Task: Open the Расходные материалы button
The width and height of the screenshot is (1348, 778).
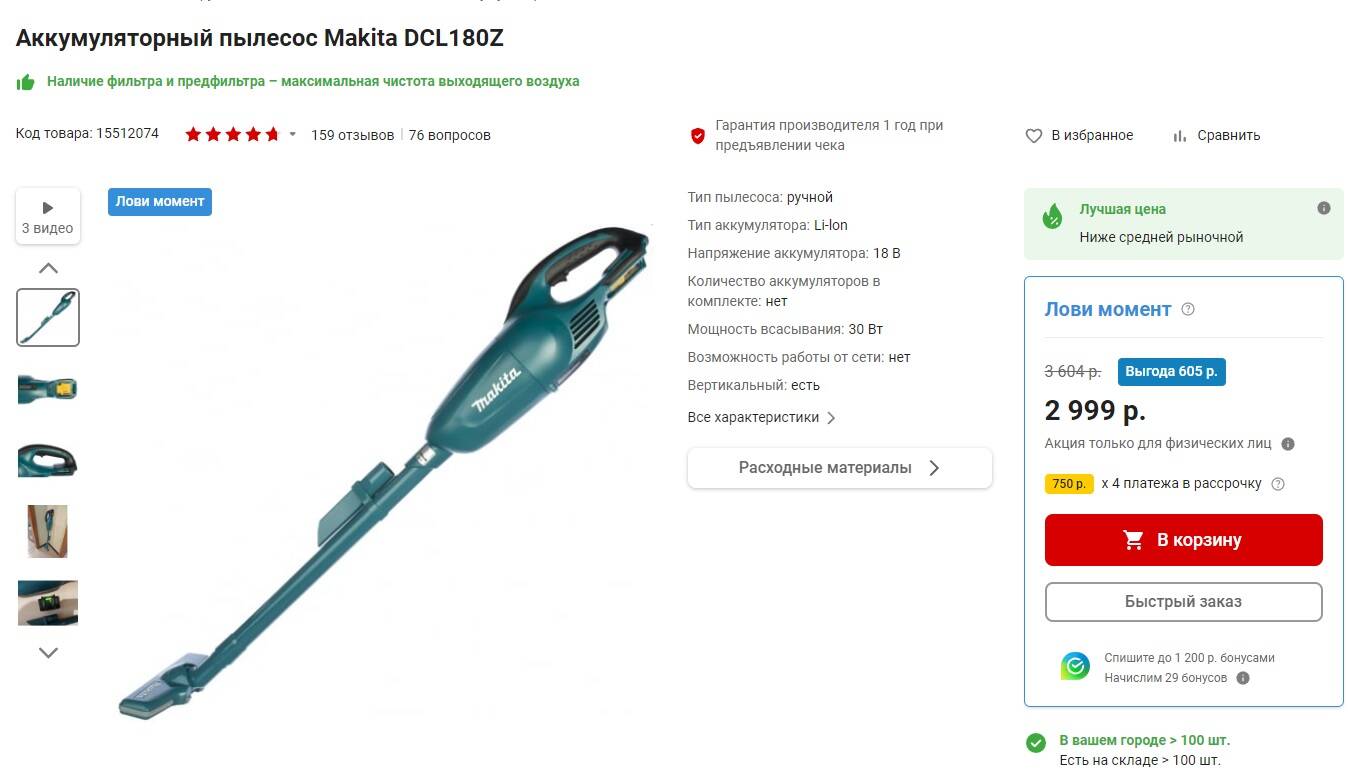Action: 840,468
